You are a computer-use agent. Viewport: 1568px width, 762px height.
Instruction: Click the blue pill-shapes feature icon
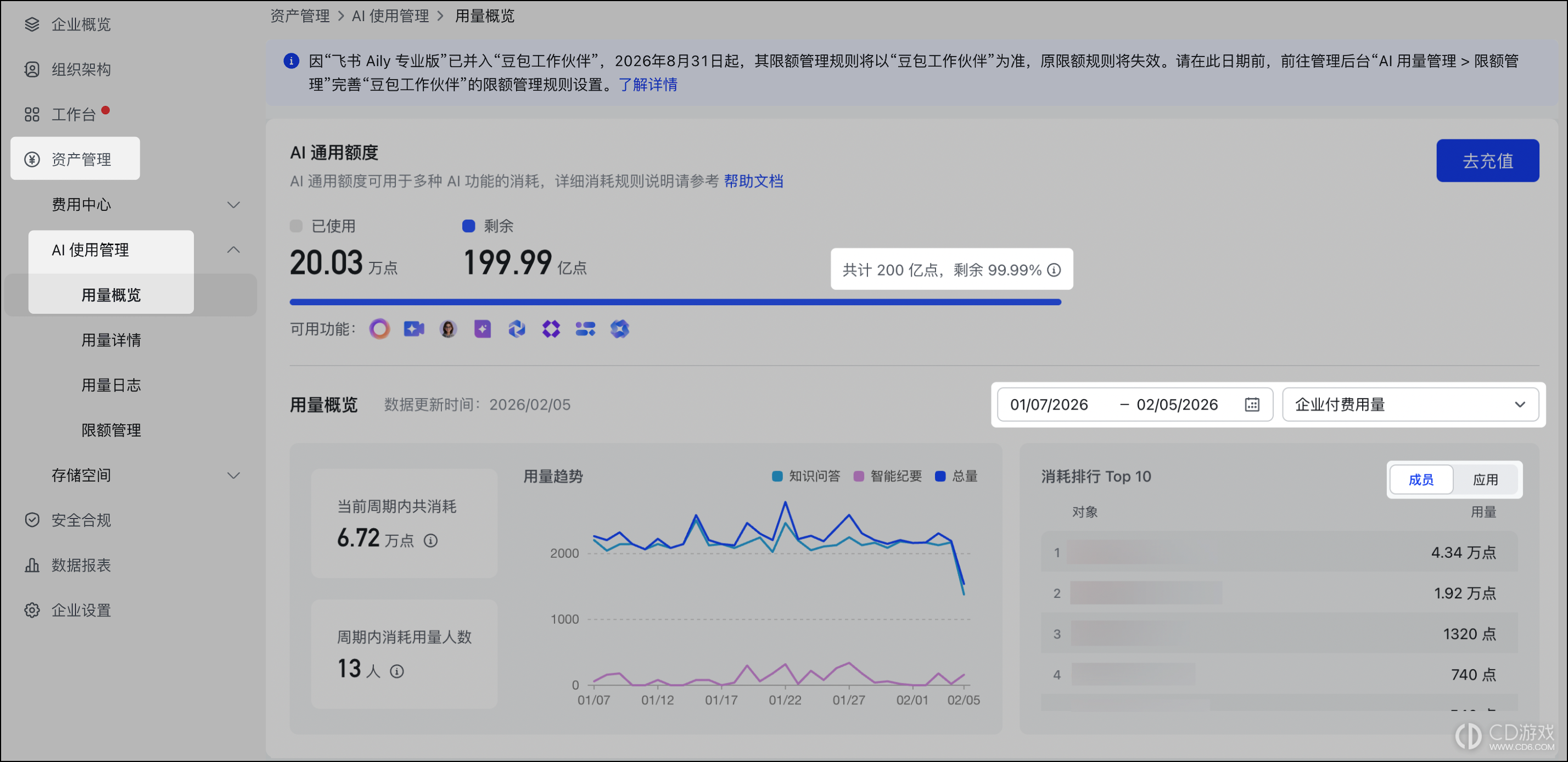(x=586, y=329)
